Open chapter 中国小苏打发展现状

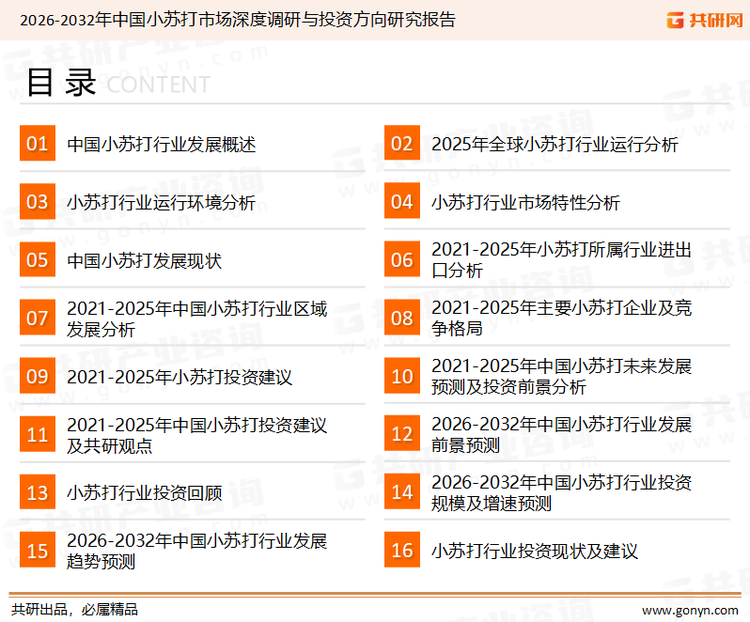click(x=144, y=261)
